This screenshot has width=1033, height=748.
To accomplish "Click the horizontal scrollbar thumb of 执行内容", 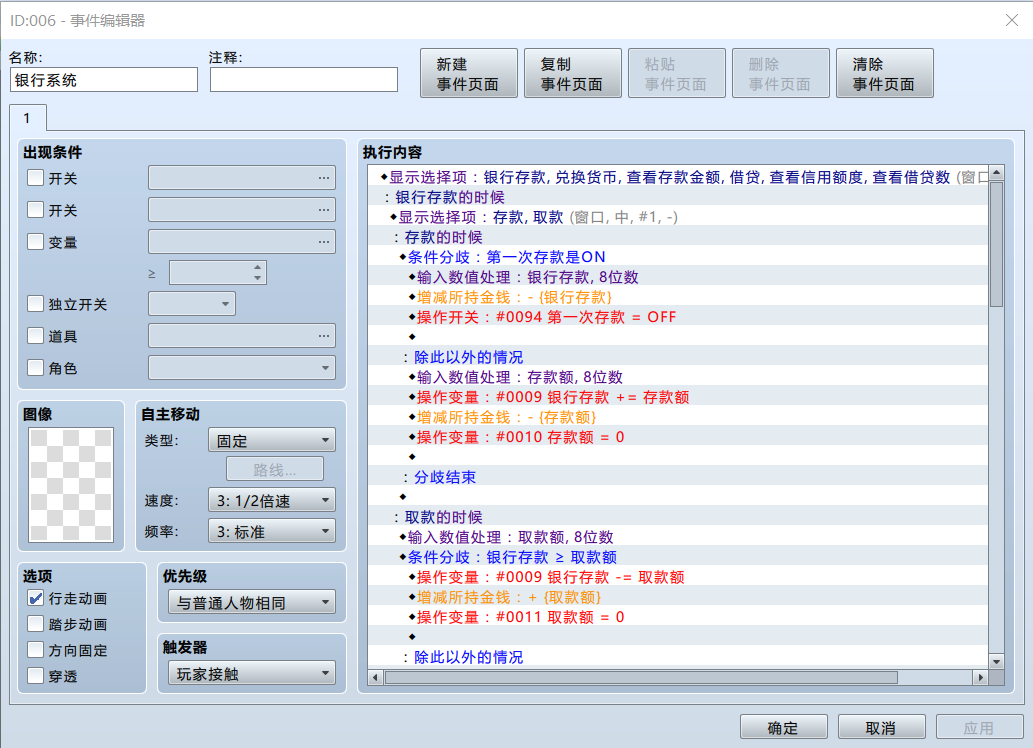I will pos(641,677).
